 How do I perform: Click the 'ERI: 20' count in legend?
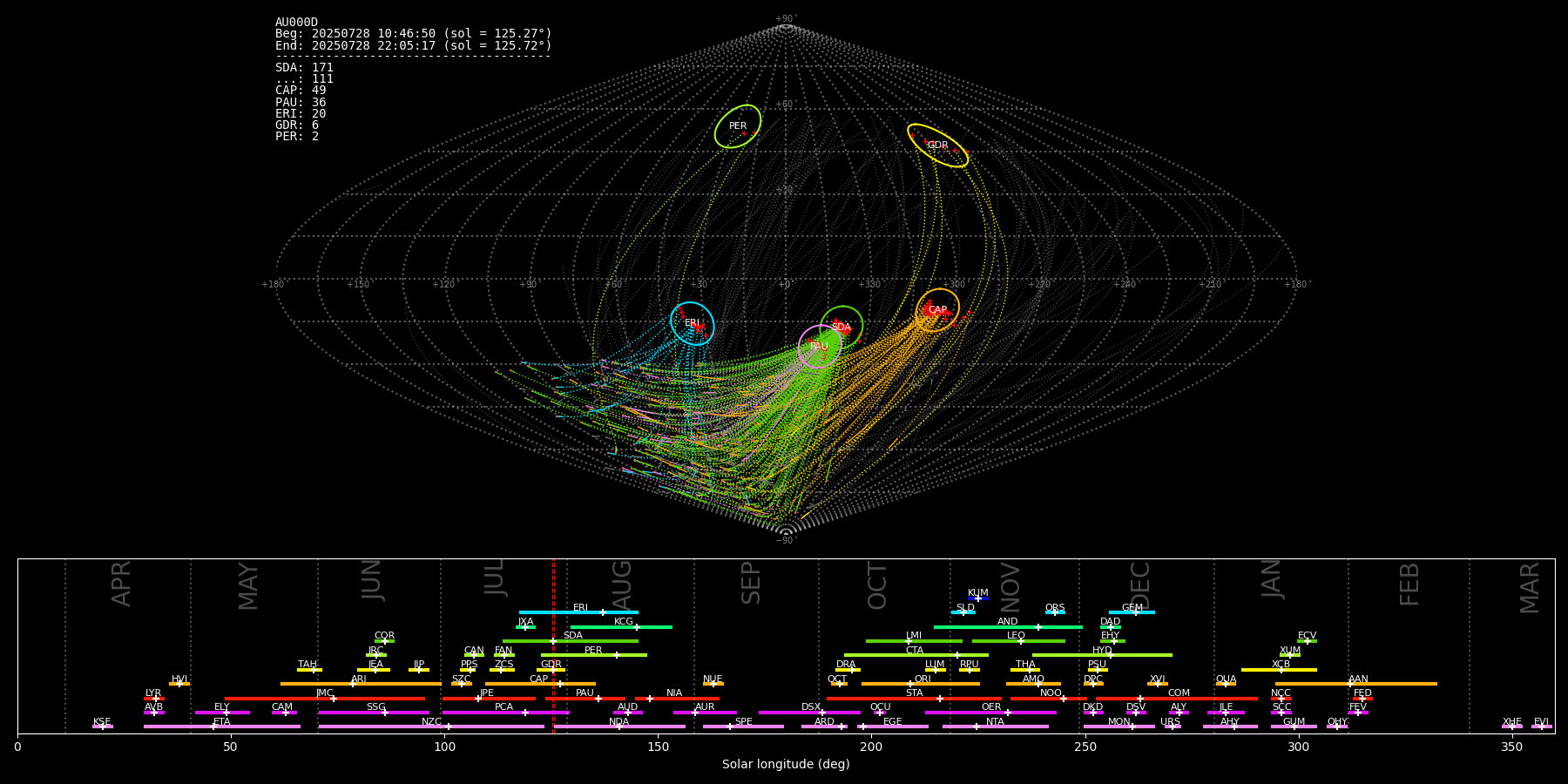(x=301, y=113)
